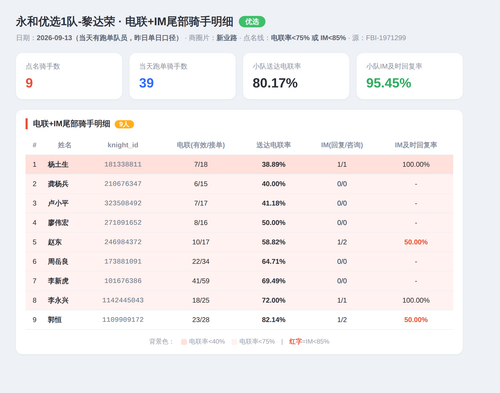Click the 小队送达电联率 value 80.17%

275,83
